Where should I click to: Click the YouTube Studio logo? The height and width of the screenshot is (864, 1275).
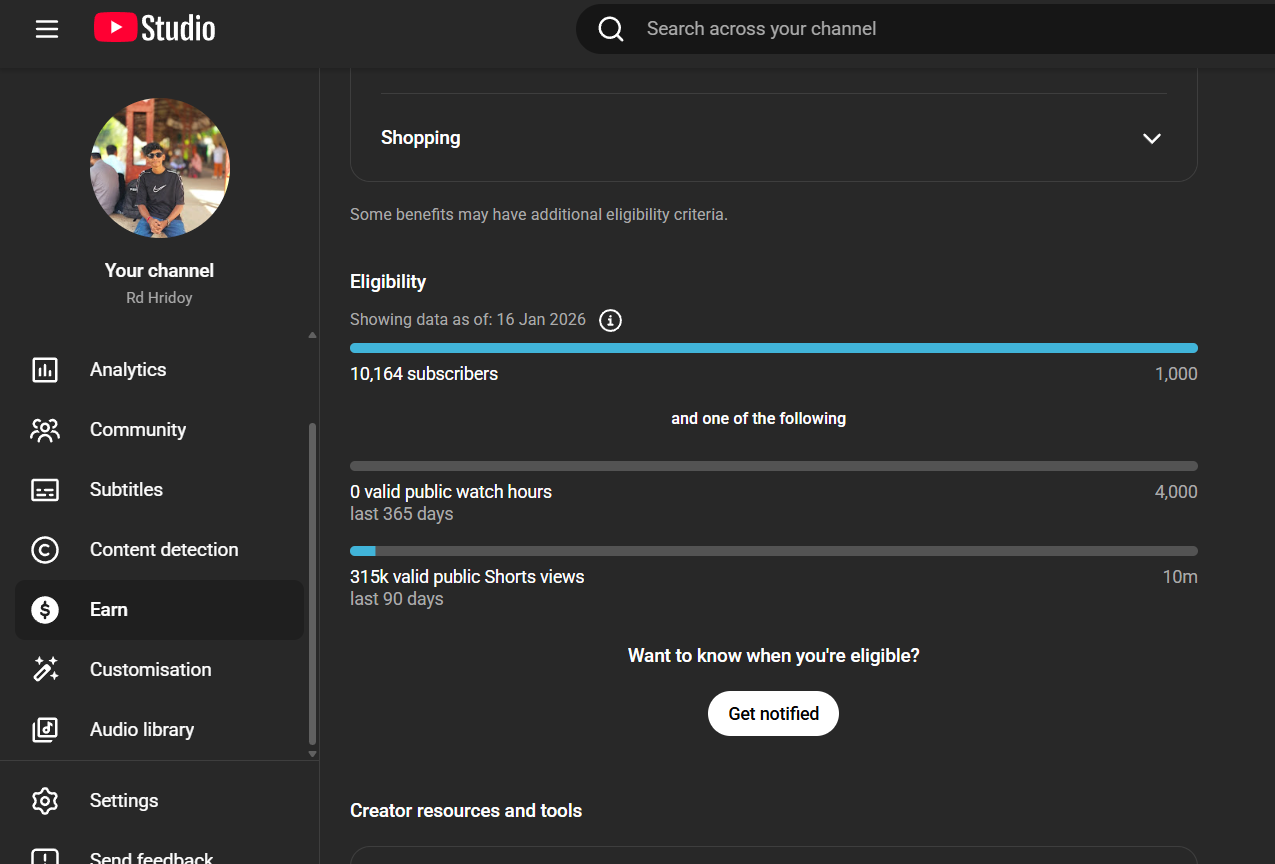(x=155, y=29)
